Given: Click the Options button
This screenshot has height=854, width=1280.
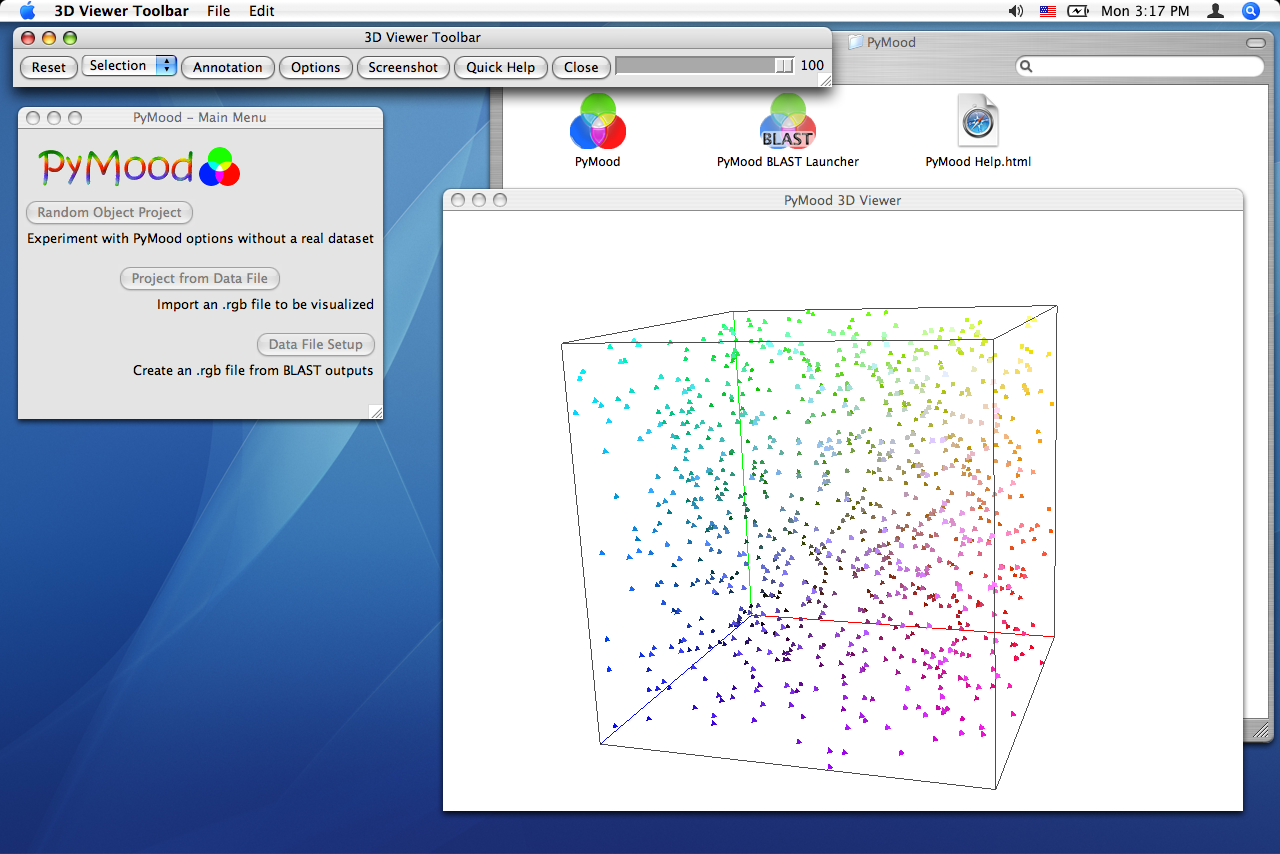Looking at the screenshot, I should [x=316, y=67].
